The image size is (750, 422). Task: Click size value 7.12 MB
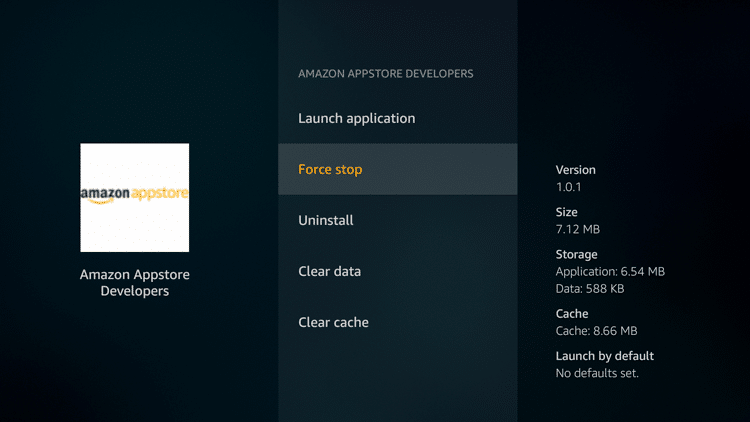pos(577,229)
